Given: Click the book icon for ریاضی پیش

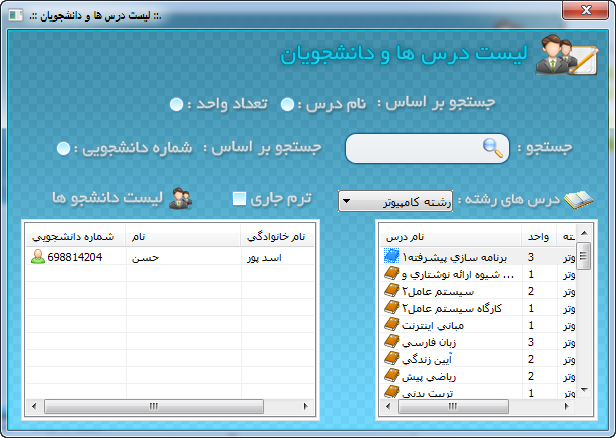Looking at the screenshot, I should pyautogui.click(x=392, y=376).
